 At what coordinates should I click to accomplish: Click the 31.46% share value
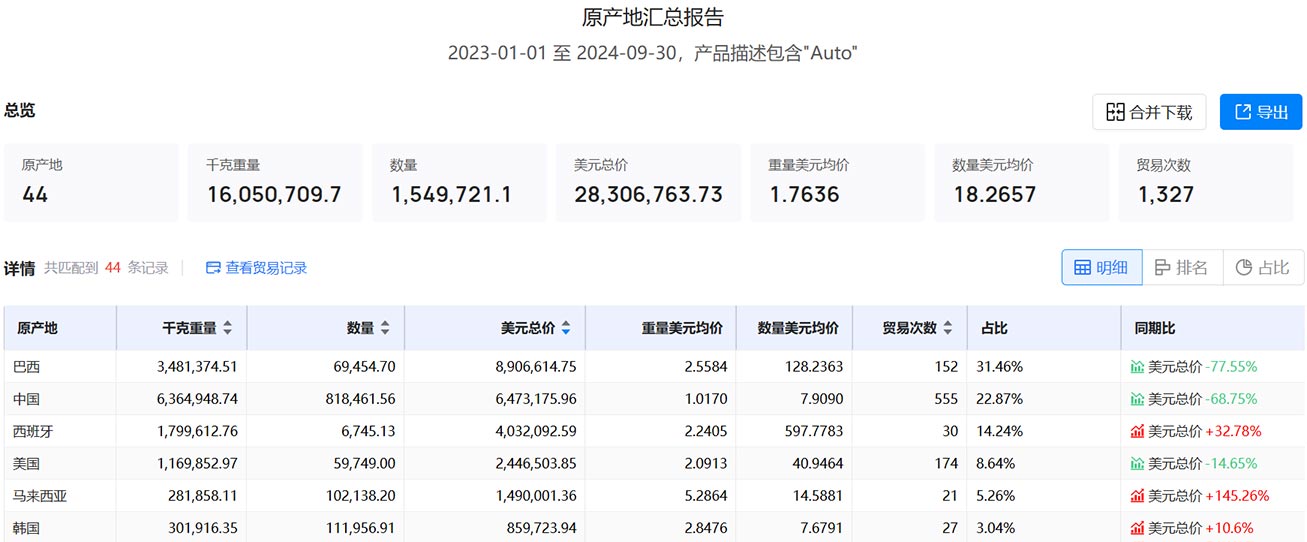[x=1002, y=367]
